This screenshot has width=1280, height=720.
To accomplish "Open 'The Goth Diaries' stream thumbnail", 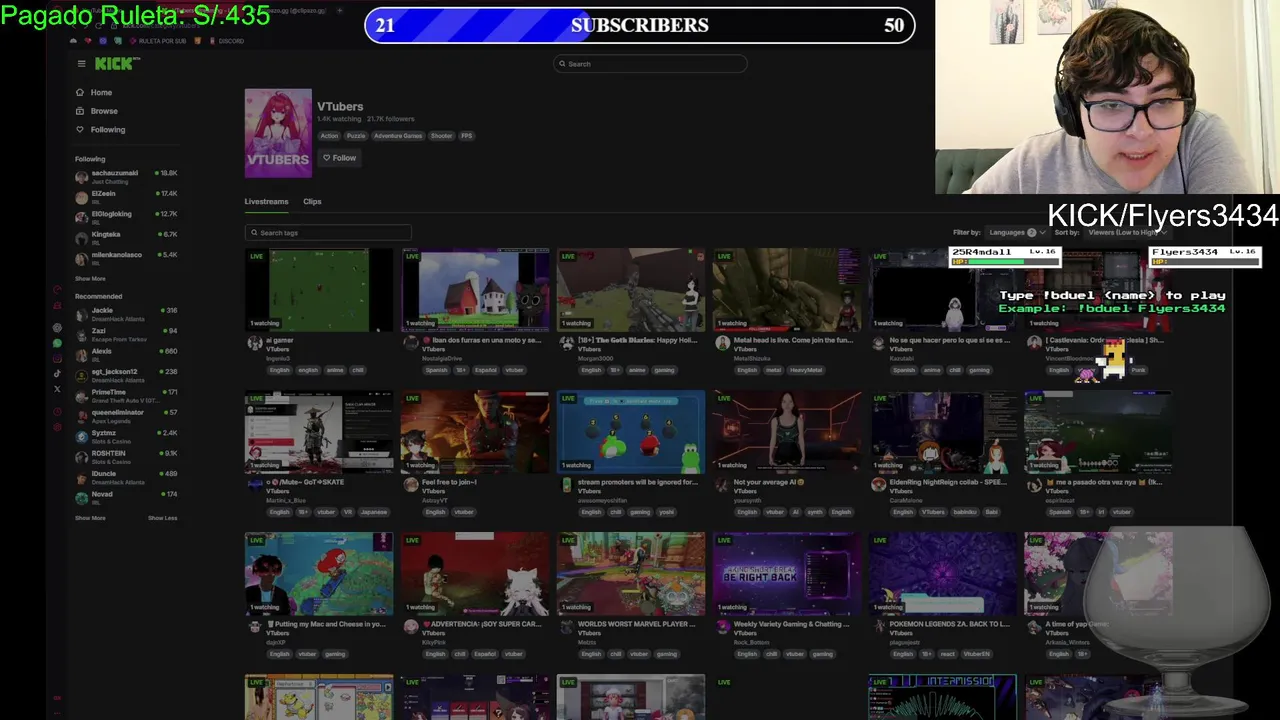I will [x=631, y=289].
